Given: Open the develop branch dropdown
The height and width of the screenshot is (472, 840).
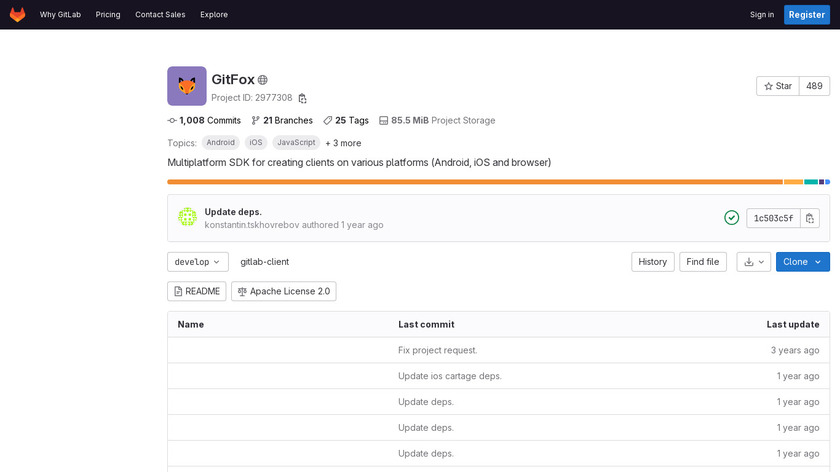Looking at the screenshot, I should [197, 262].
